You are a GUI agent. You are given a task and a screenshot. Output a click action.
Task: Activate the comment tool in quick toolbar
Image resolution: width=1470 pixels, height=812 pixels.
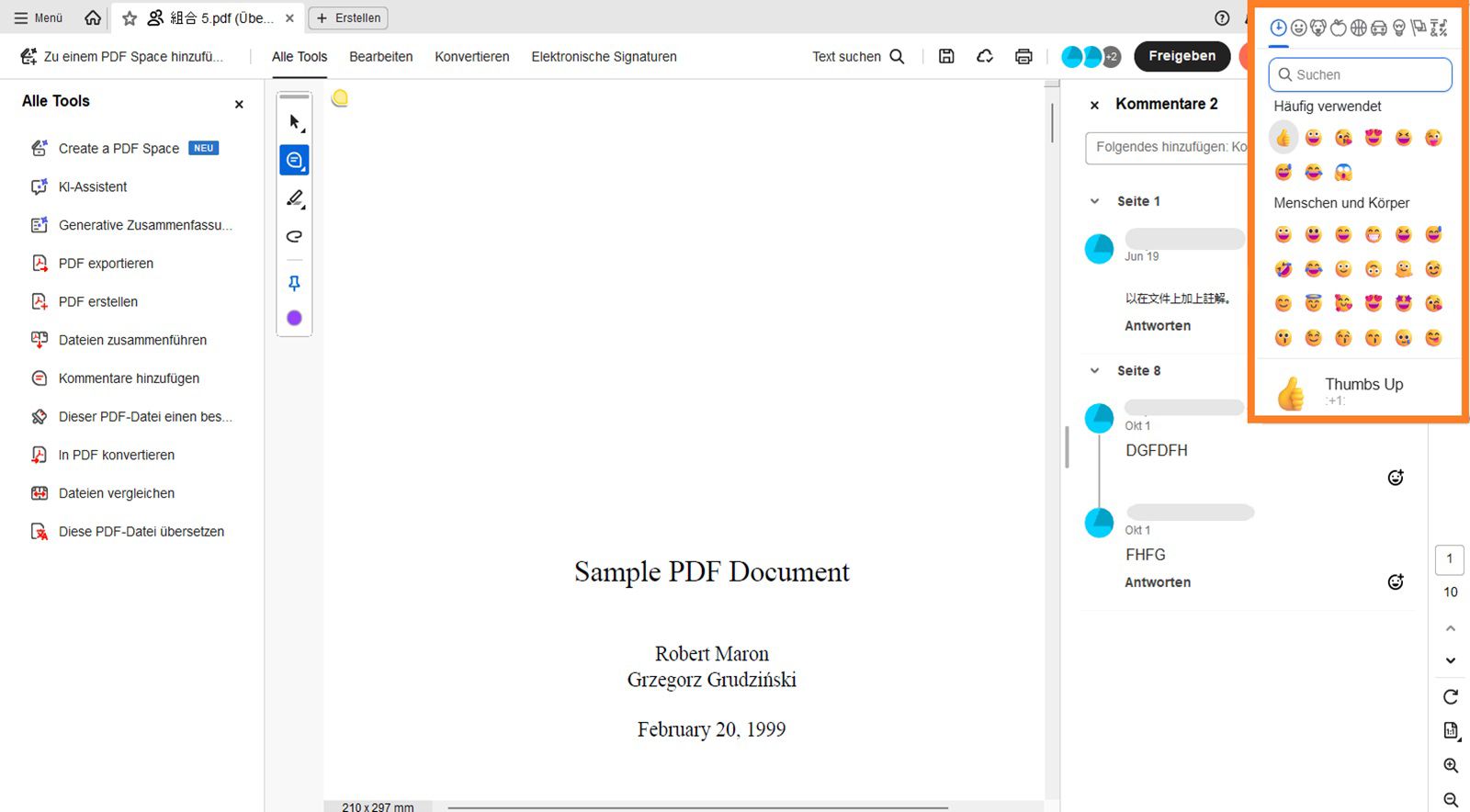(294, 160)
